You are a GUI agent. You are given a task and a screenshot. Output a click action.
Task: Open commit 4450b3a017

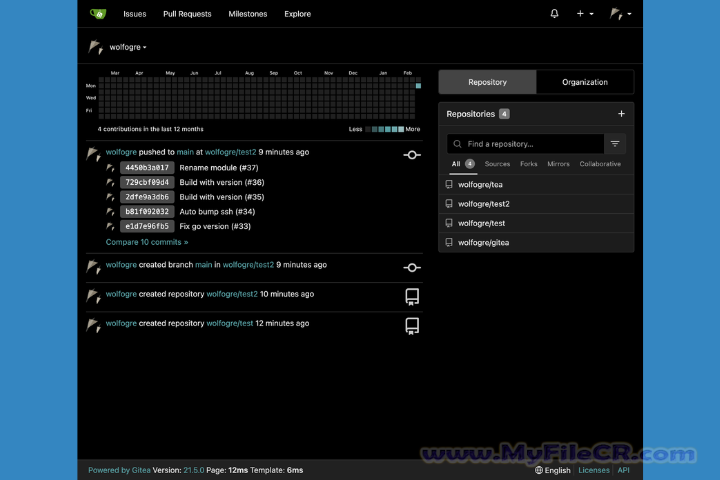coord(147,168)
